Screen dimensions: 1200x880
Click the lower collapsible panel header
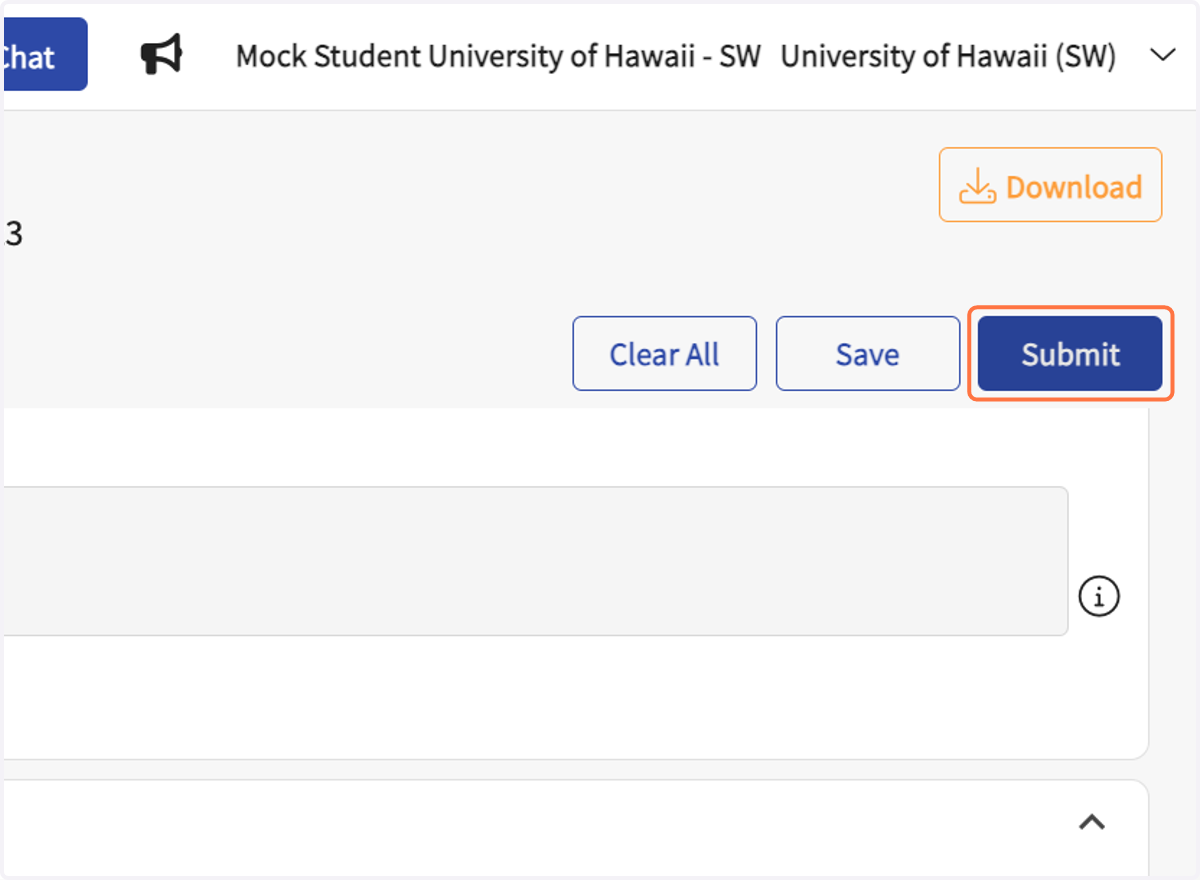tap(574, 823)
